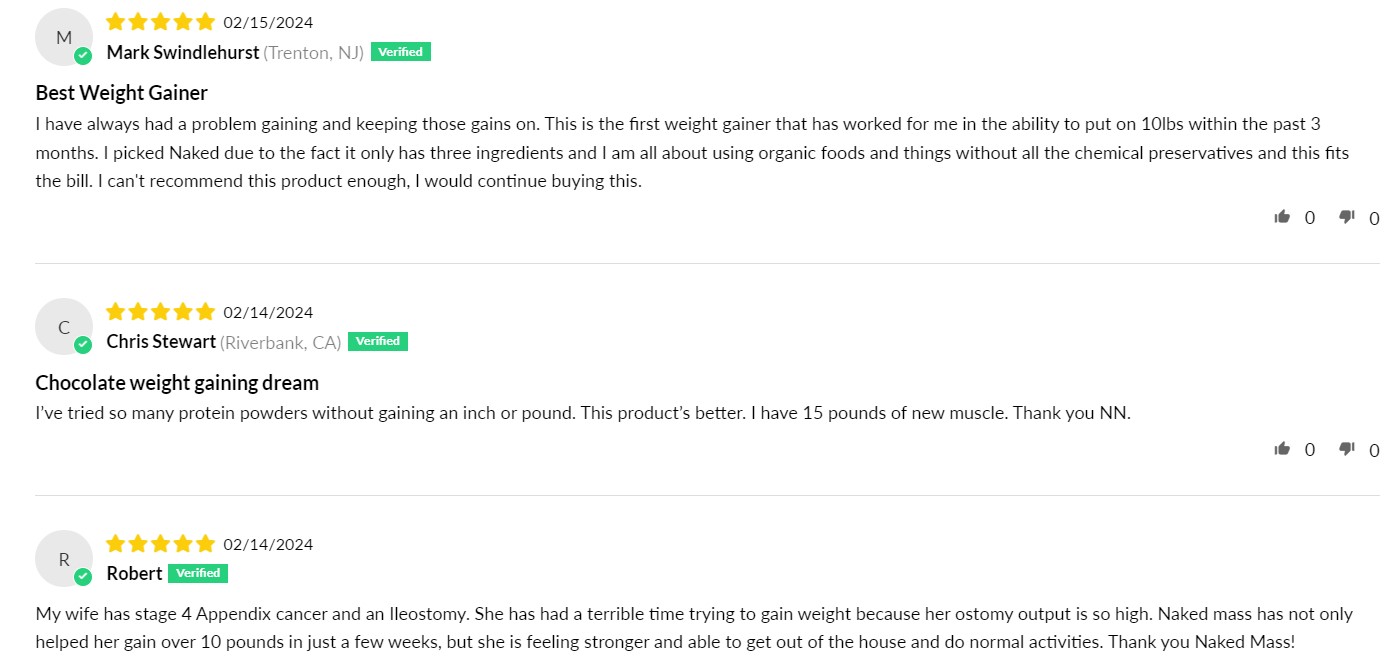Downvote Mark Swindlehurst's review with thumbs down

pyautogui.click(x=1347, y=216)
